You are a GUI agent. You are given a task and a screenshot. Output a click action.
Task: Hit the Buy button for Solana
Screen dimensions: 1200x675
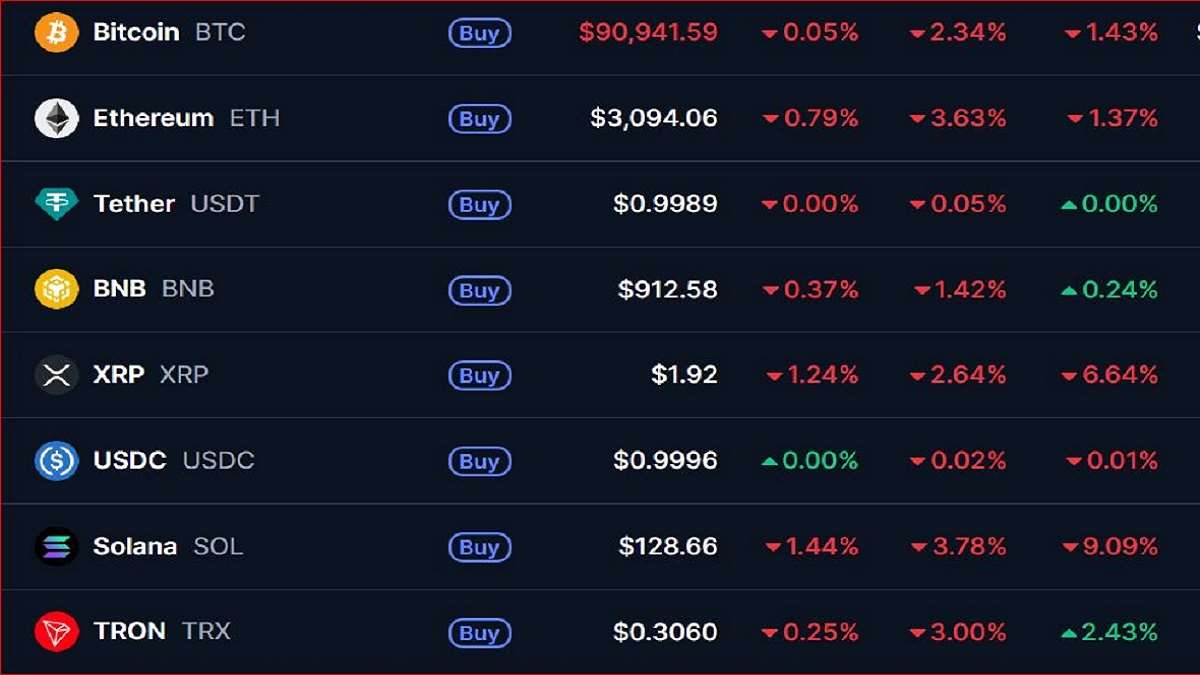tap(479, 548)
